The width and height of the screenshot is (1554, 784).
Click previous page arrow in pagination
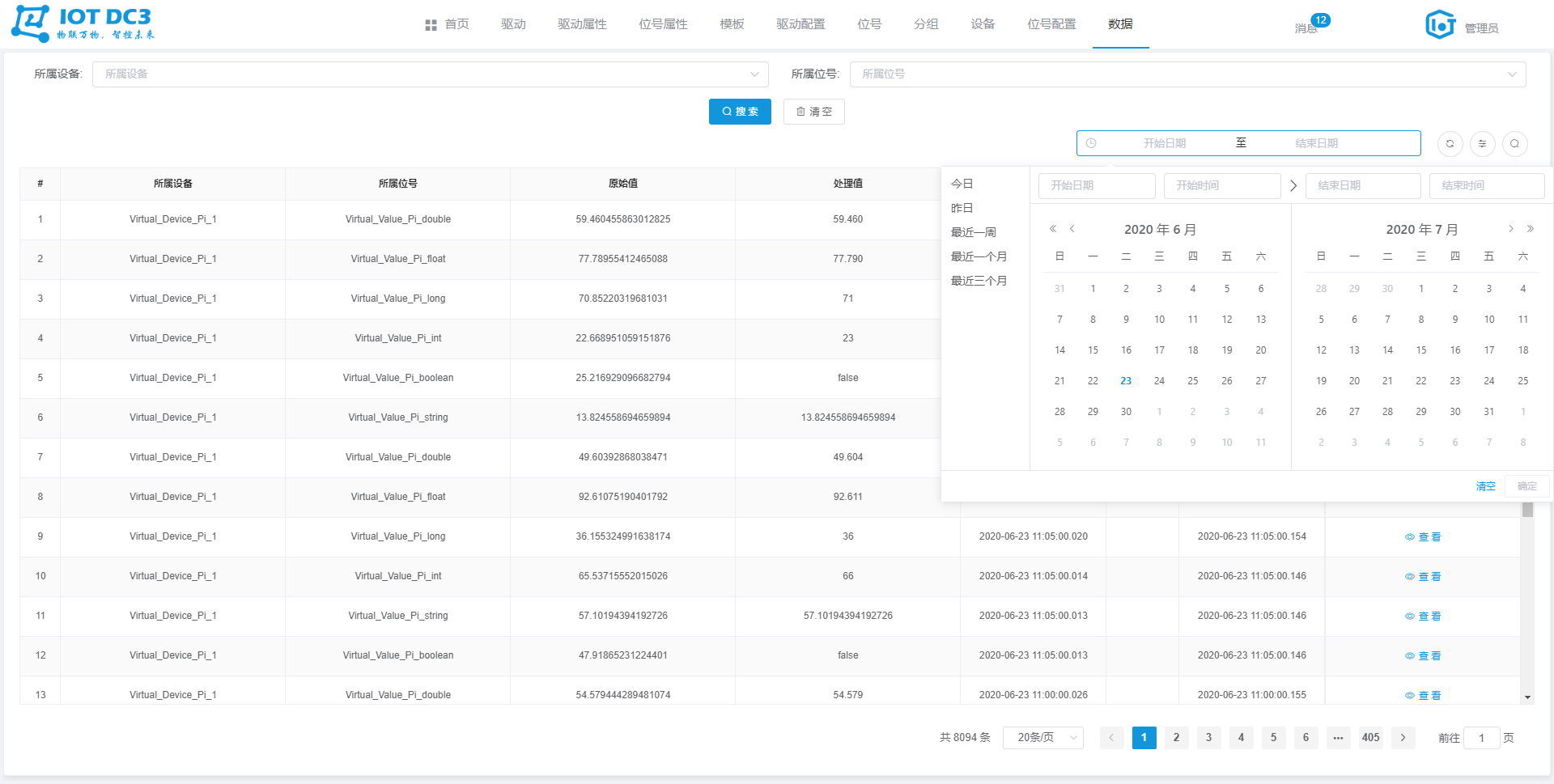1111,738
